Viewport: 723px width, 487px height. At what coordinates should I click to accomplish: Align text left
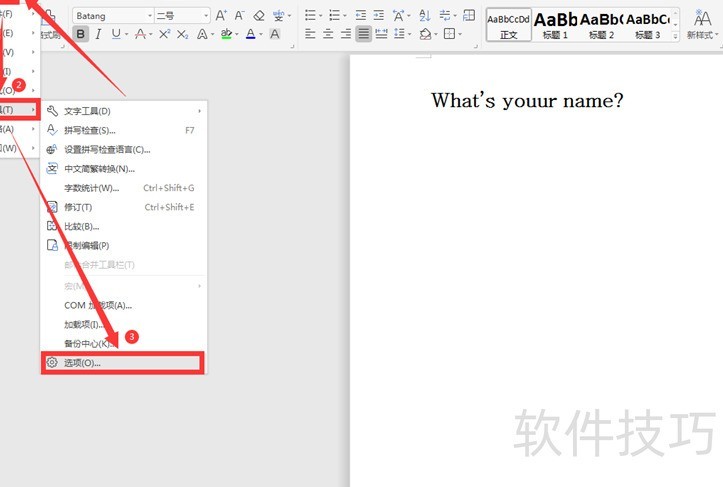[310, 34]
